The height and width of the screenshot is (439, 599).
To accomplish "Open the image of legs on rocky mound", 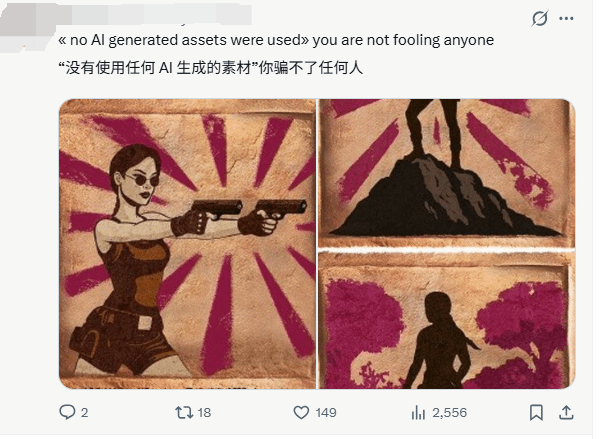I will tap(447, 173).
